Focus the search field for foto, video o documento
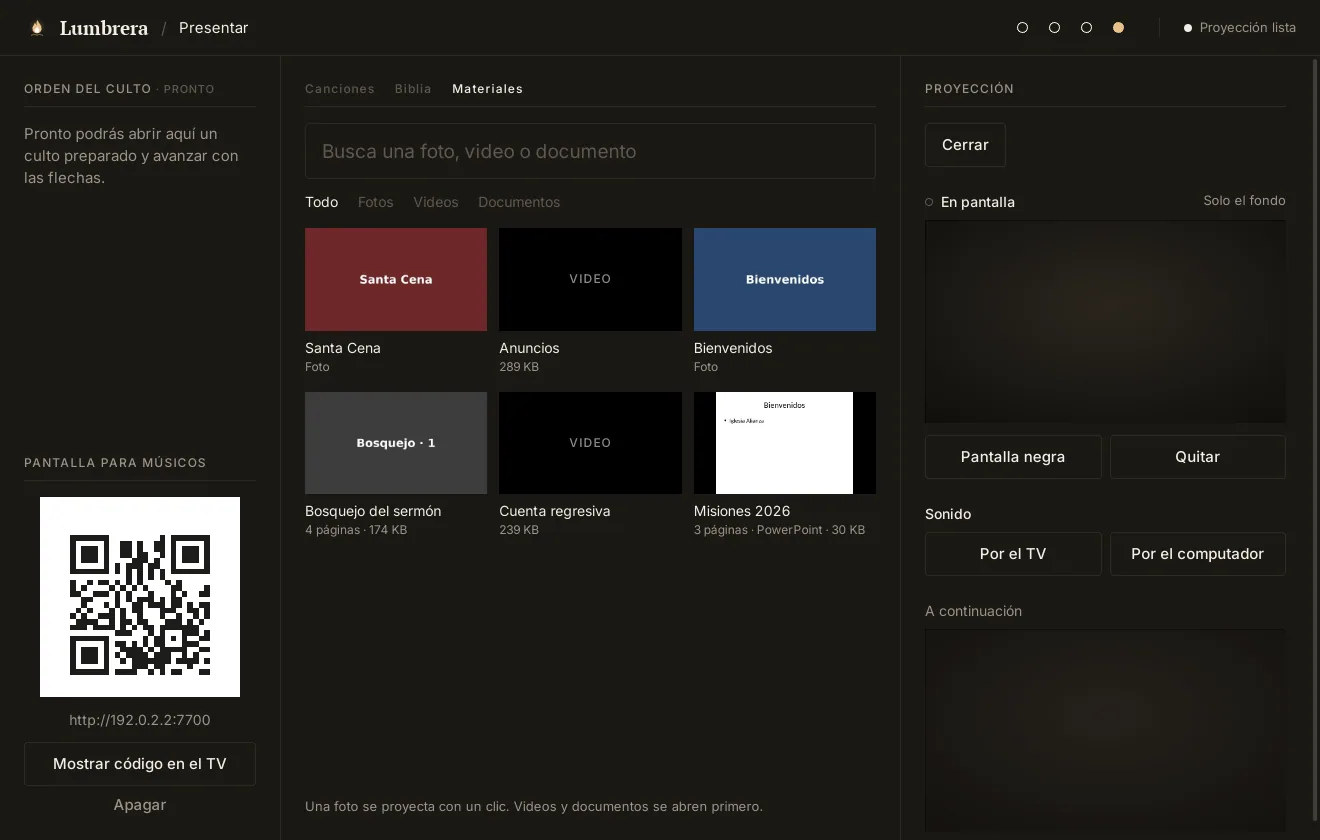The height and width of the screenshot is (840, 1320). coord(590,151)
